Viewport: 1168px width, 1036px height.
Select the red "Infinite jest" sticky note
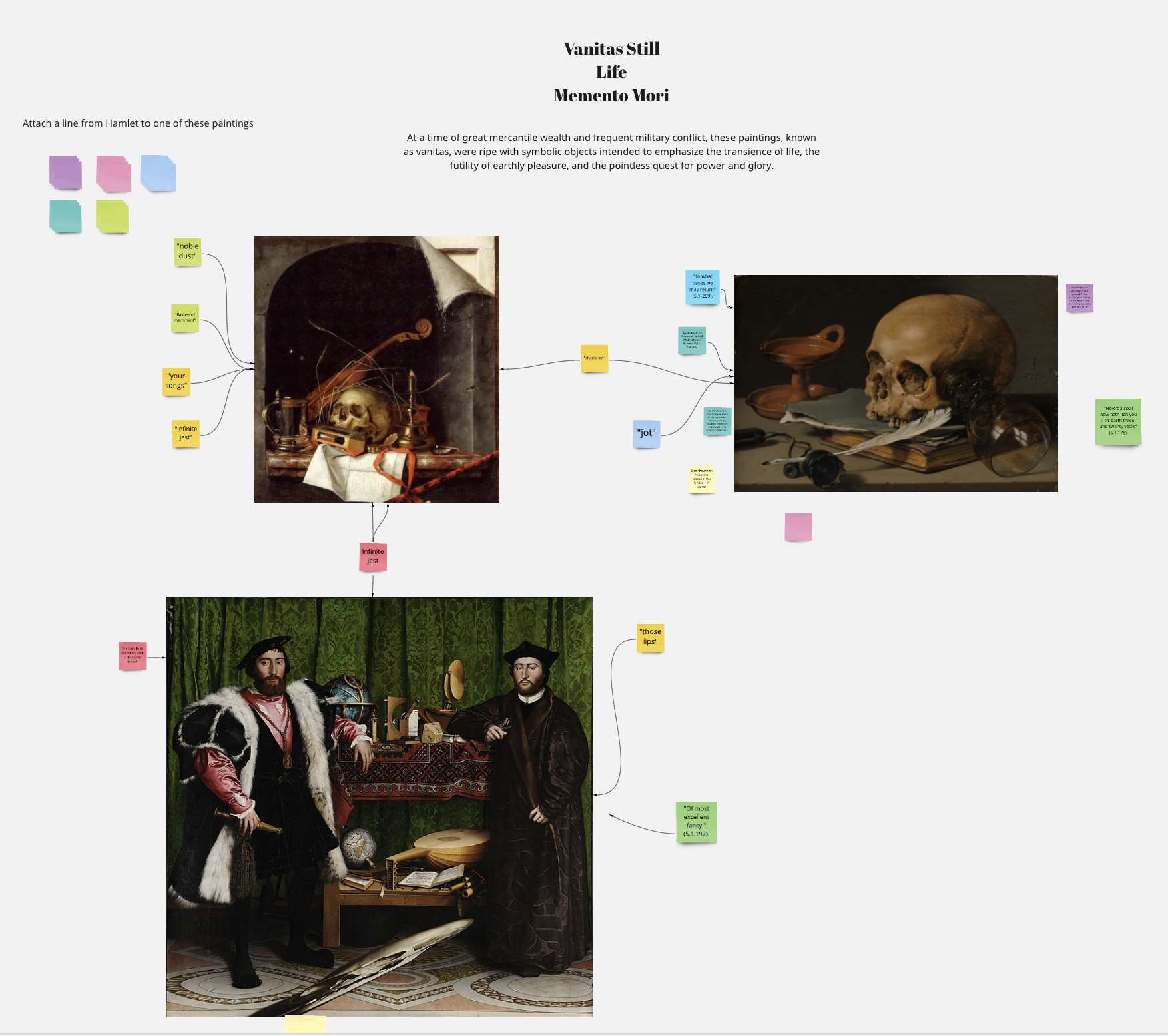(x=373, y=557)
